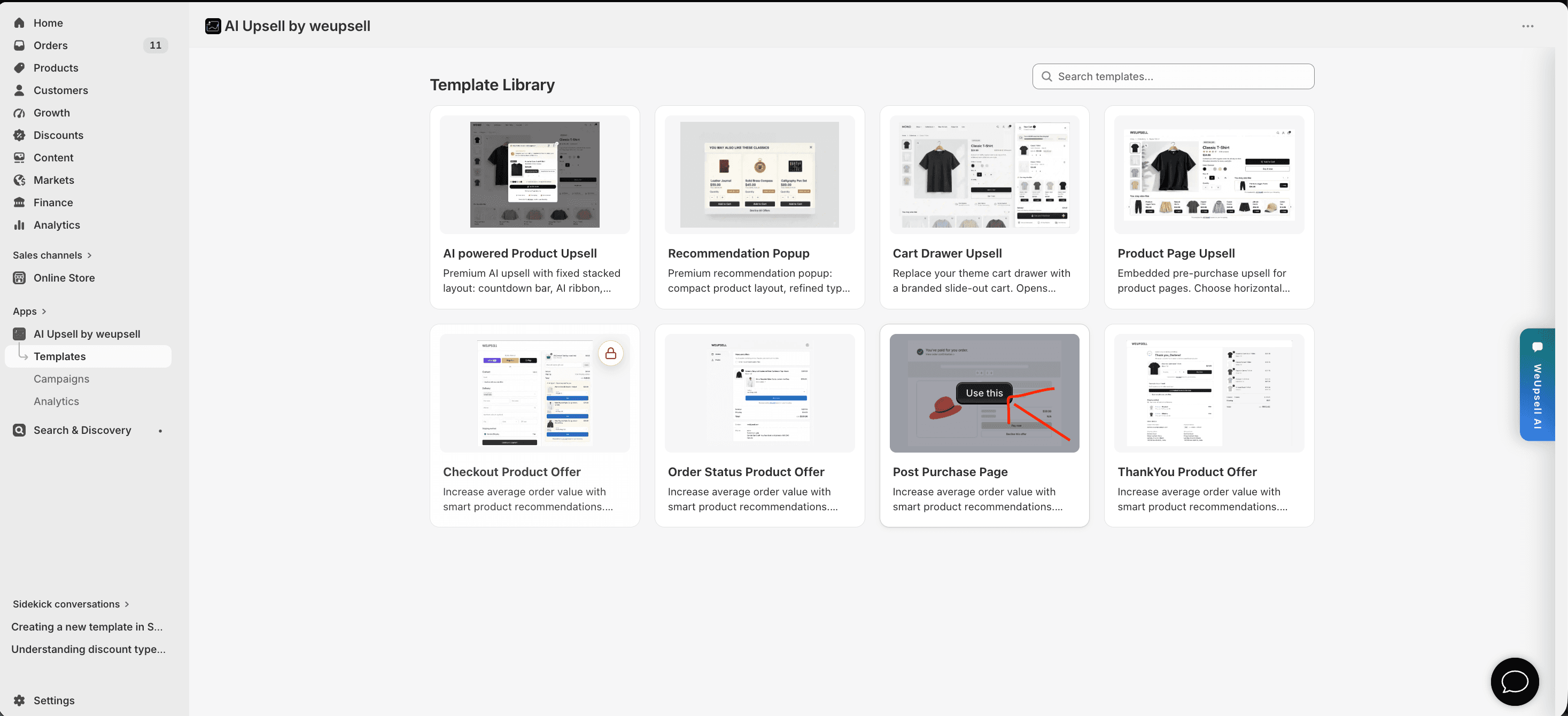Open the Templates submenu item
Viewport: 1568px width, 716px height.
pyautogui.click(x=88, y=357)
